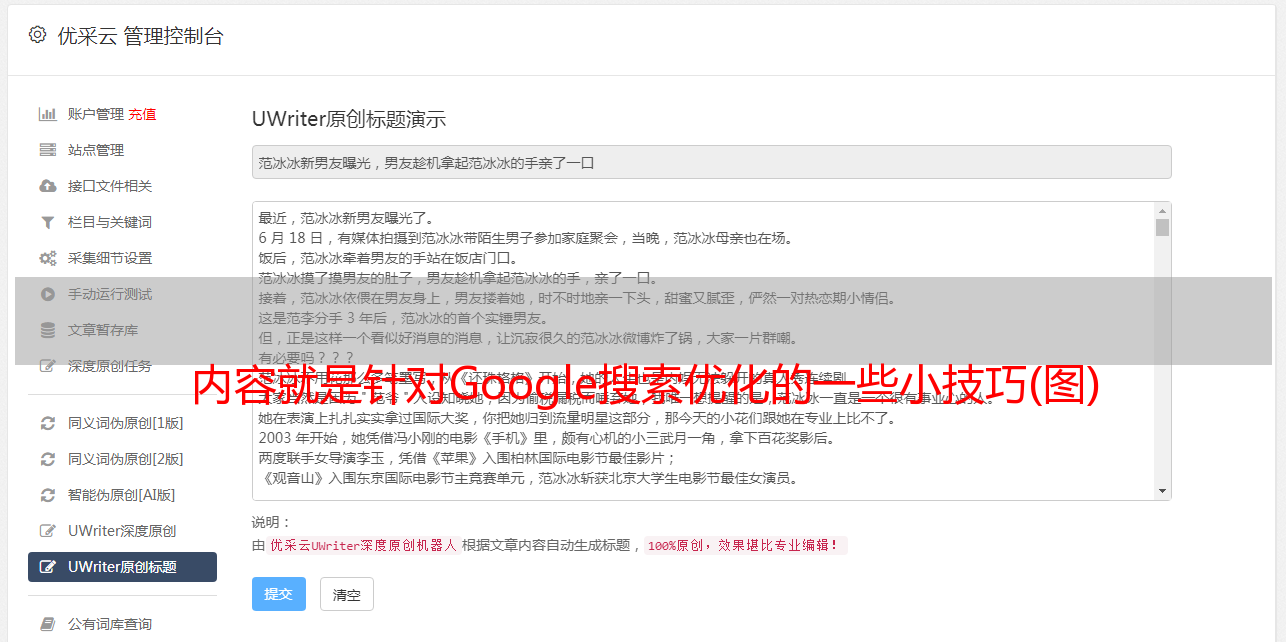1286x642 pixels.
Task: Open the 采集细节设置 gears icon
Action: 47,258
